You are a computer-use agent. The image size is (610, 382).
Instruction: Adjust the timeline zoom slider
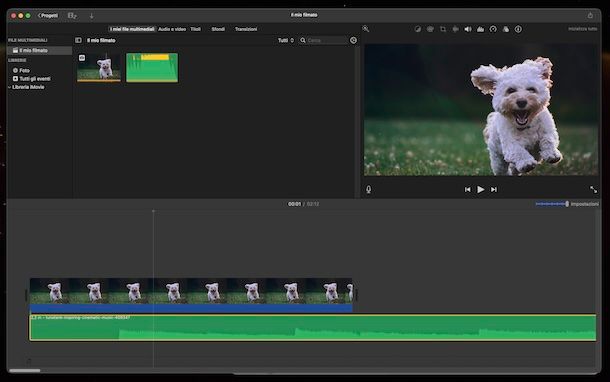552,204
